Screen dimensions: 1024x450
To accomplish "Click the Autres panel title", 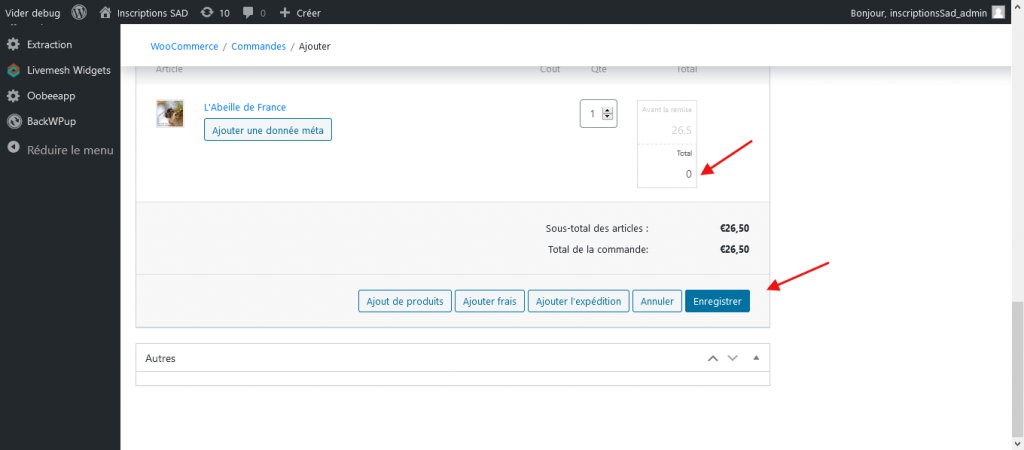I will [x=160, y=359].
